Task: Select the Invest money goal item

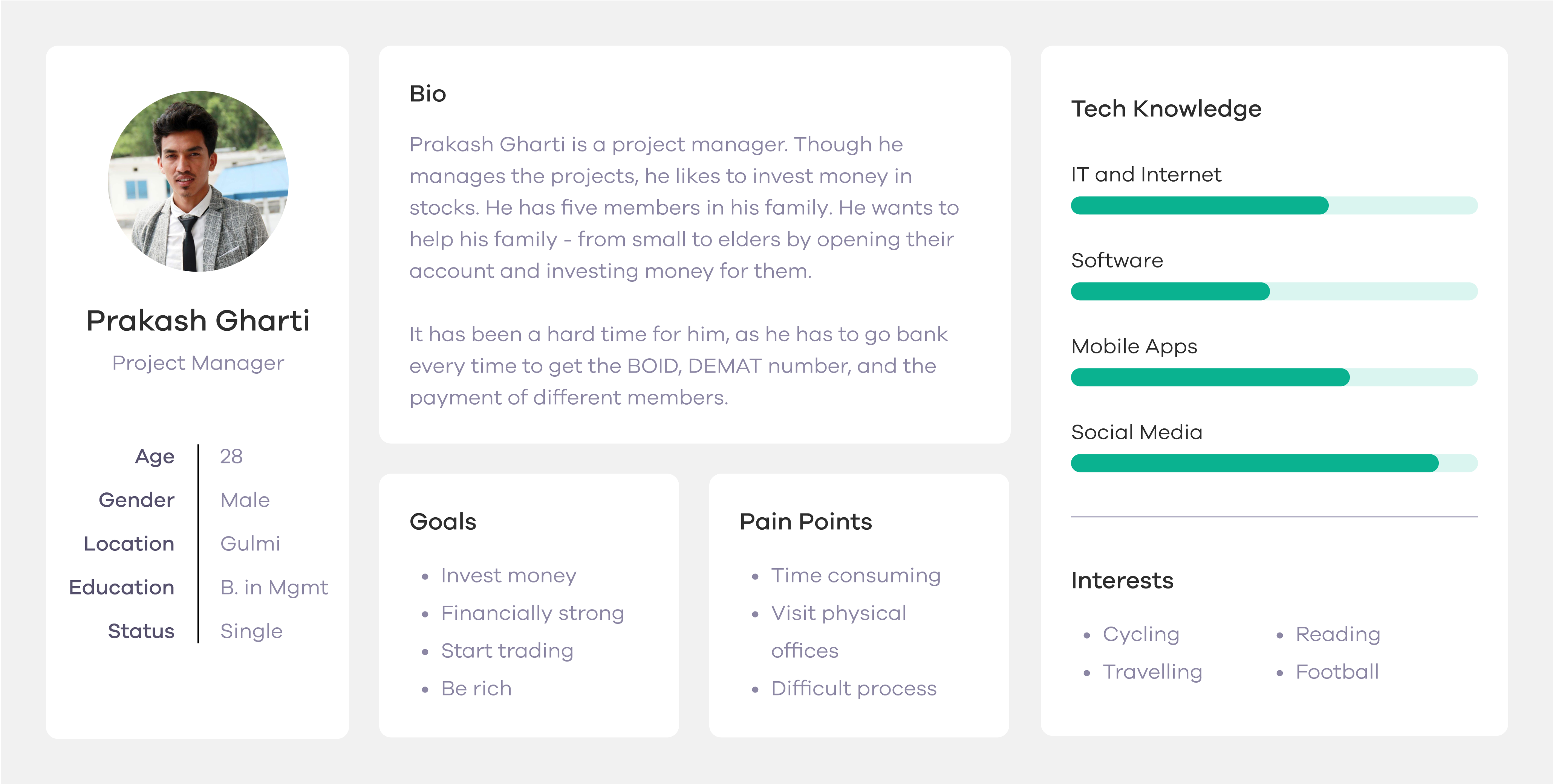Action: [x=508, y=576]
